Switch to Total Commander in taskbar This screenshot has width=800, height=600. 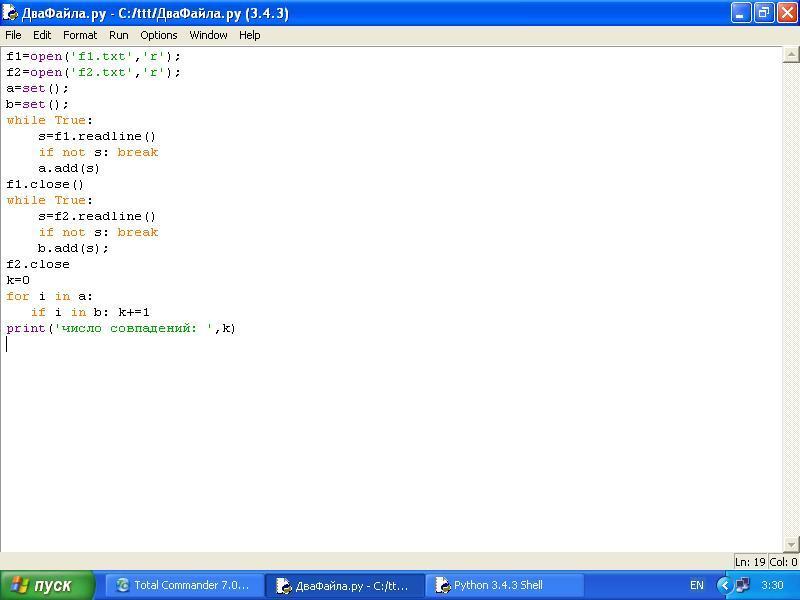[x=184, y=585]
